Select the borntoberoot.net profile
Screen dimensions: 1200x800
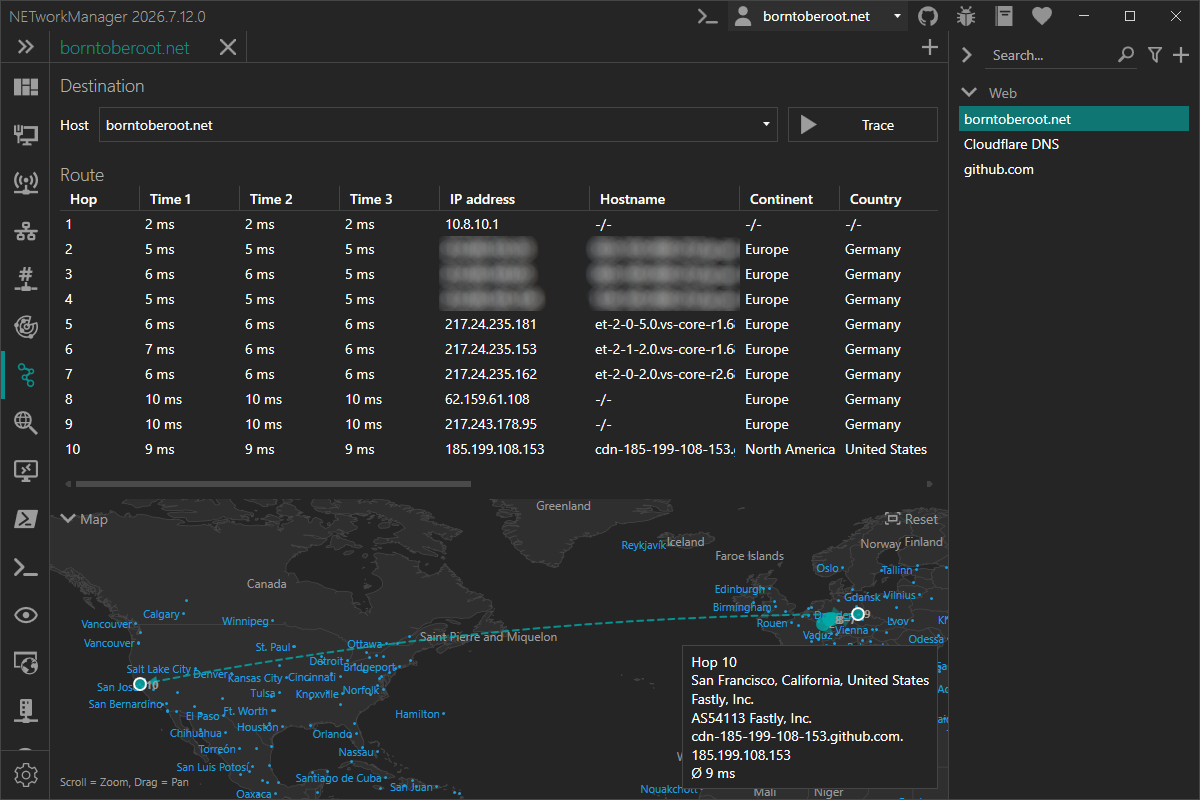click(1073, 119)
